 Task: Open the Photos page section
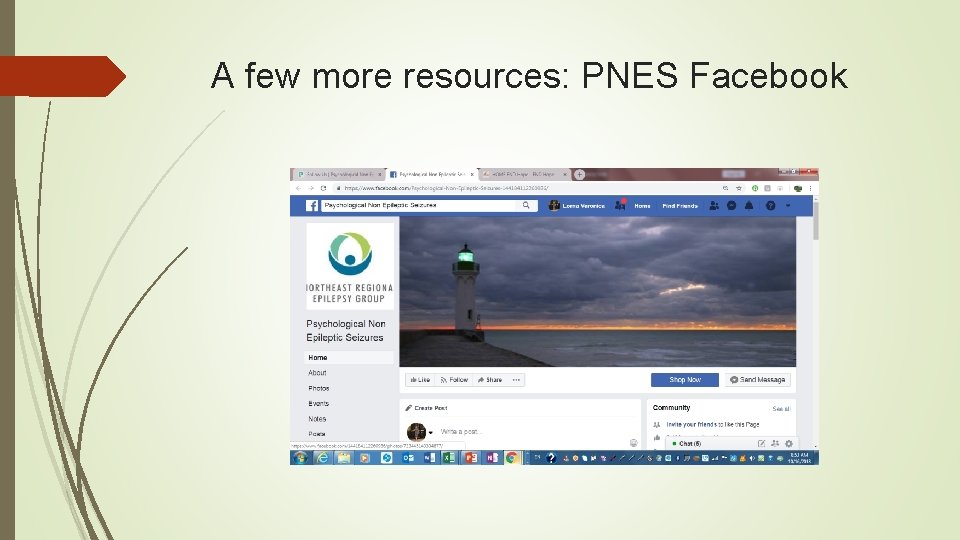(318, 388)
